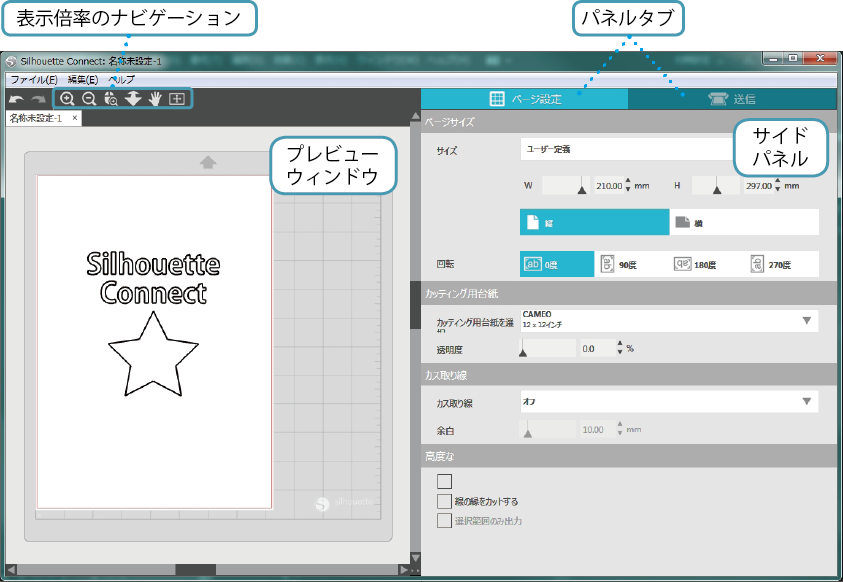The image size is (843, 582).
Task: Open the カッティング用台紙 dropdown showing CAMEO
Action: 669,320
